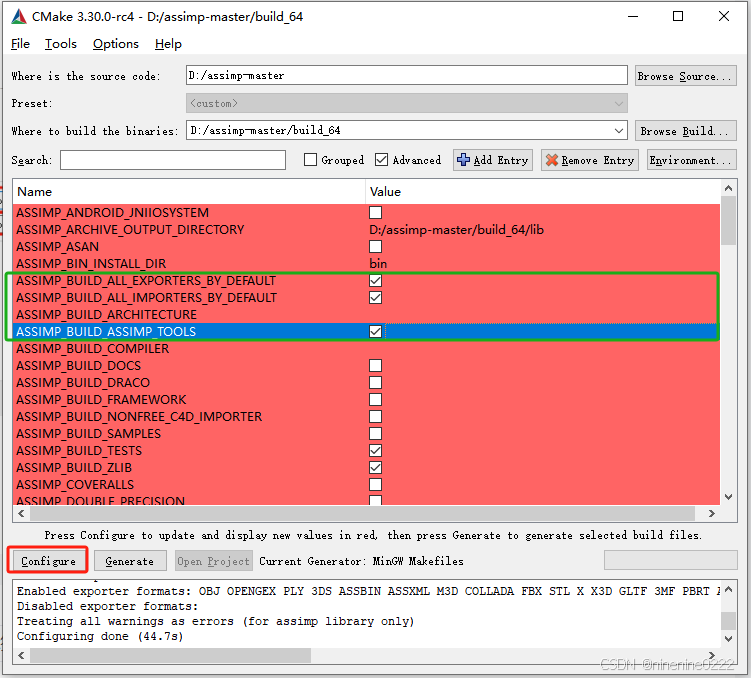This screenshot has width=751, height=678.
Task: Click value D:/assimp-master/build_64/lib
Action: coord(456,230)
